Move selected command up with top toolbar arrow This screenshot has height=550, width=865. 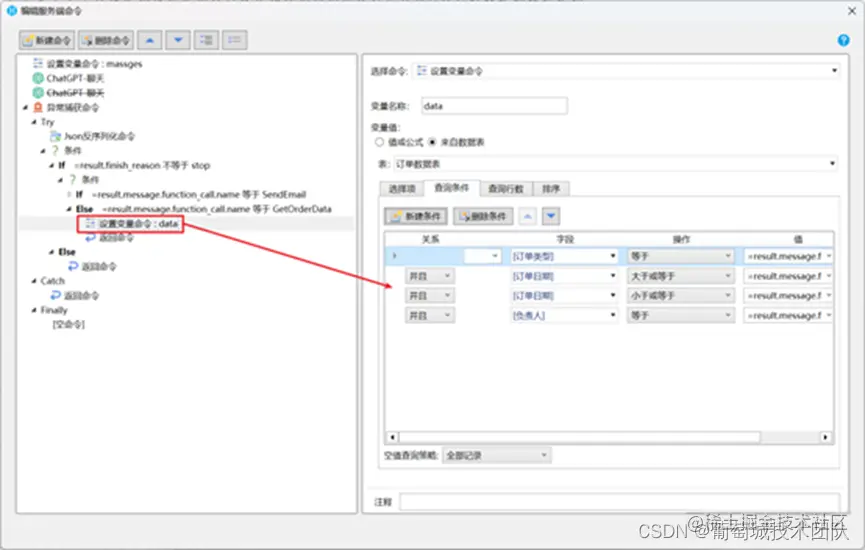(x=149, y=40)
